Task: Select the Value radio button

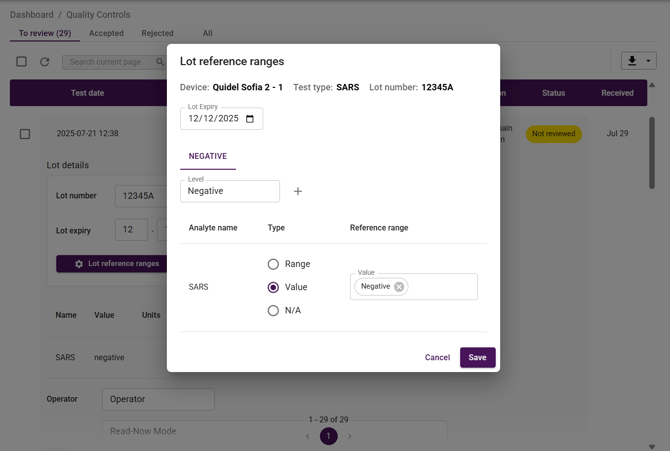Action: tap(273, 287)
